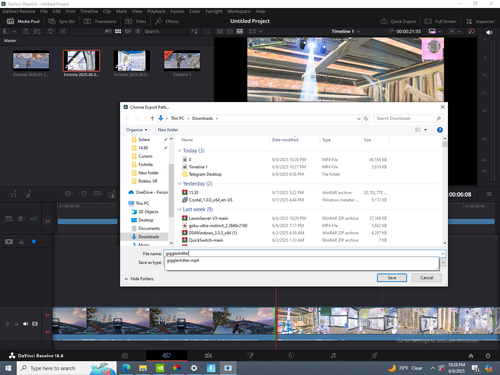Switch media pool to thumbnail grid view
Image resolution: width=500 pixels, height=375 pixels.
[x=118, y=31]
